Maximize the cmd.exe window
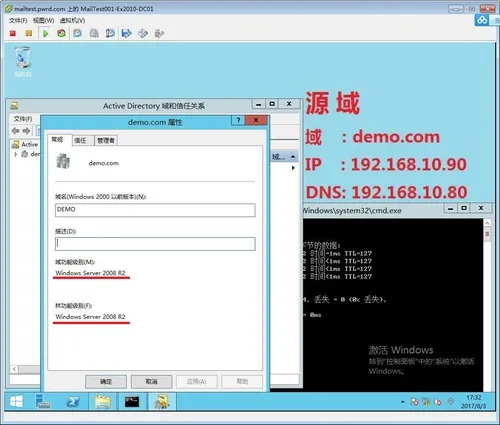The height and width of the screenshot is (425, 500). click(x=464, y=208)
